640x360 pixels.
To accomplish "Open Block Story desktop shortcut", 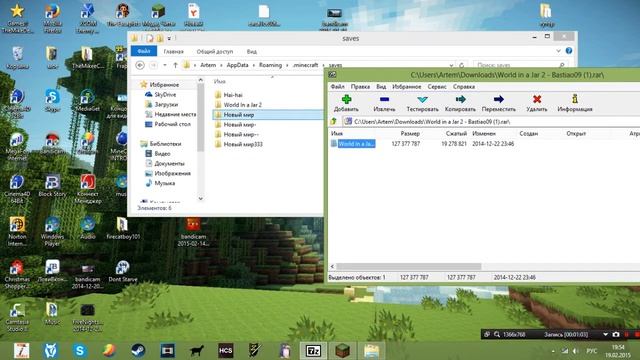I will [52, 186].
